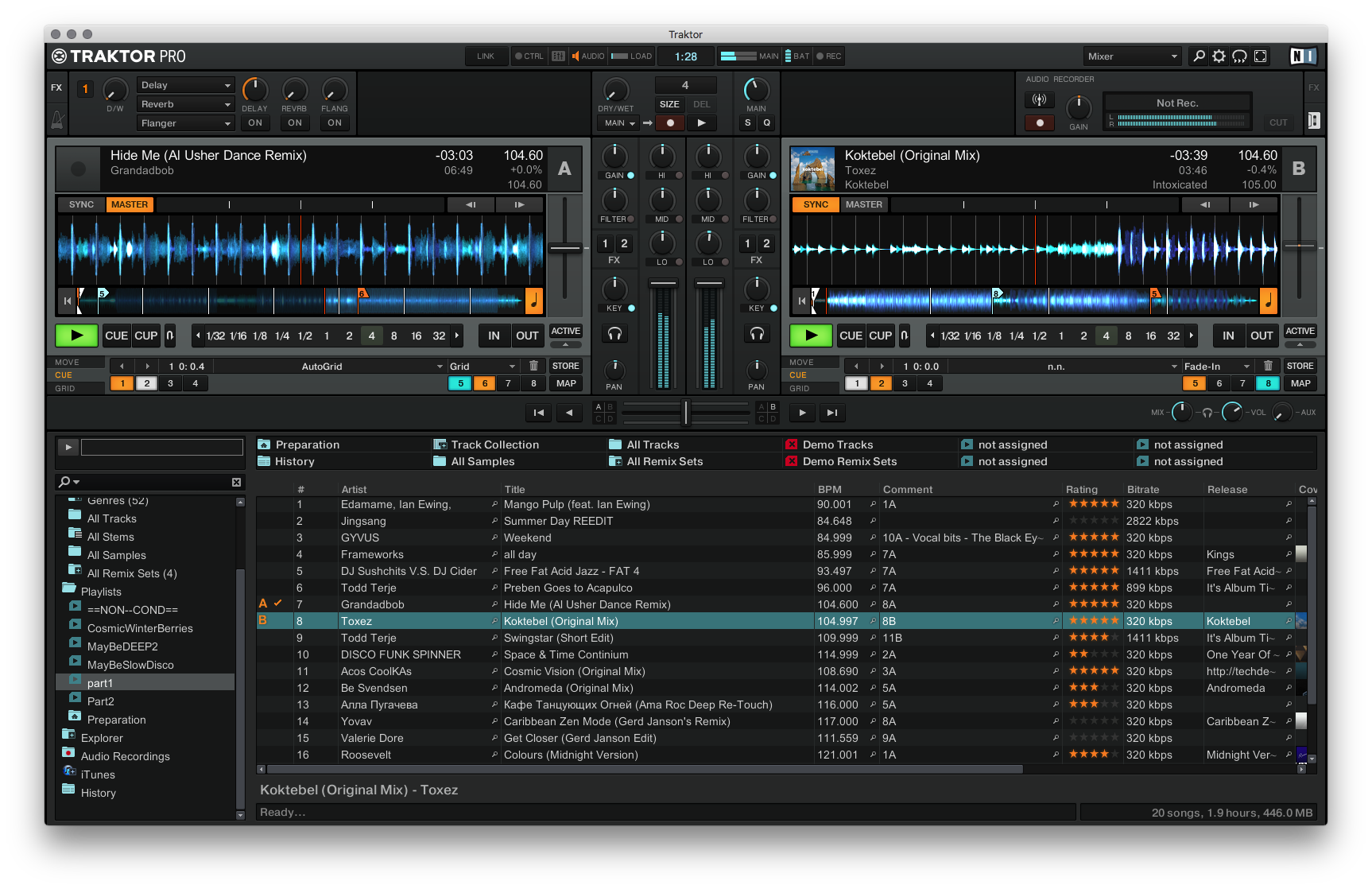Viewport: 1372px width, 889px height.
Task: Open All Remix Sets favorite
Action: point(665,461)
